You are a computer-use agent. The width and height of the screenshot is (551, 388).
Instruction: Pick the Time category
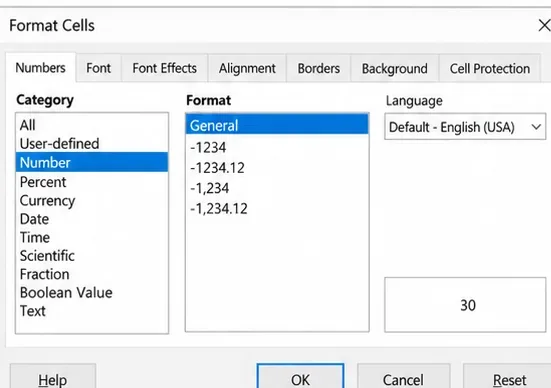(x=92, y=237)
